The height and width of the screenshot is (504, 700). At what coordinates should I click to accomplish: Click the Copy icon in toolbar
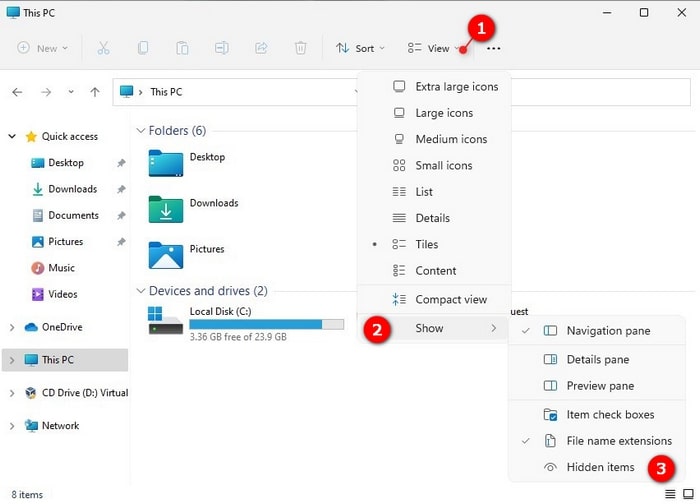pos(143,48)
